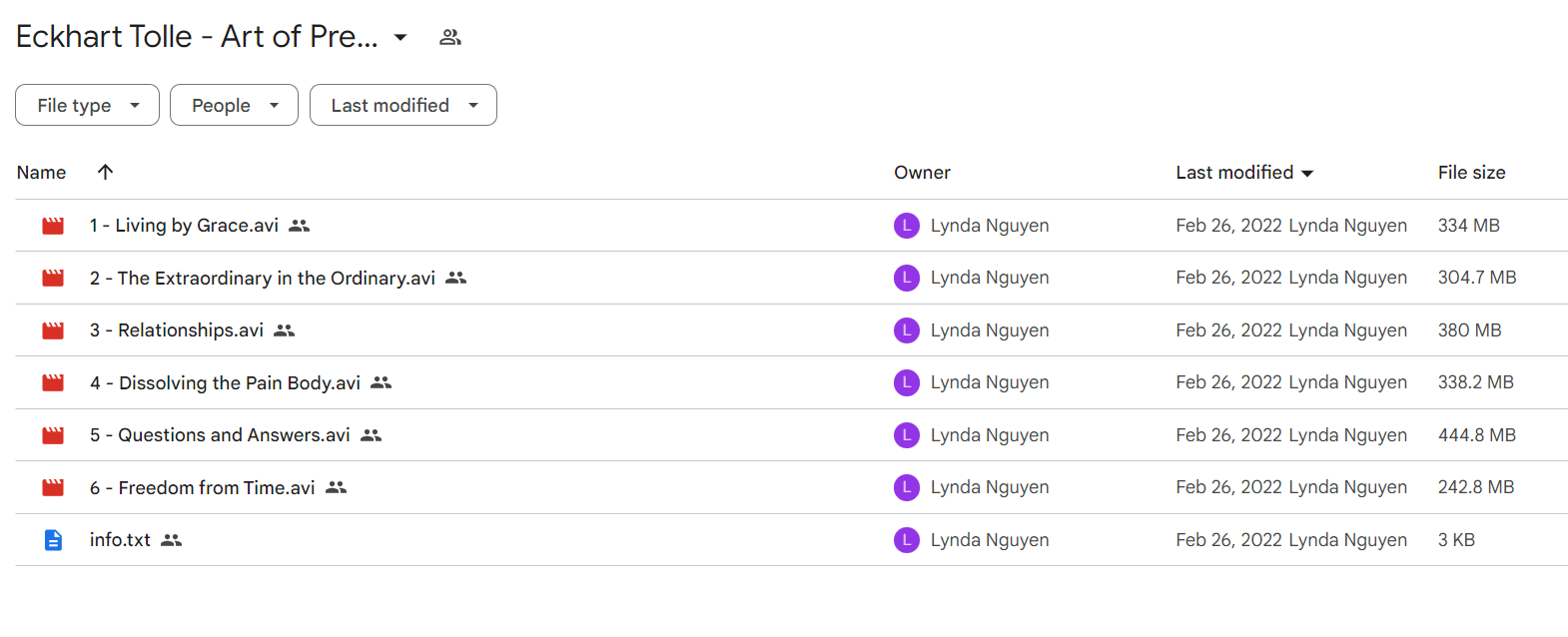
Task: Select file 5 - Questions and Answers.avi
Action: point(220,435)
